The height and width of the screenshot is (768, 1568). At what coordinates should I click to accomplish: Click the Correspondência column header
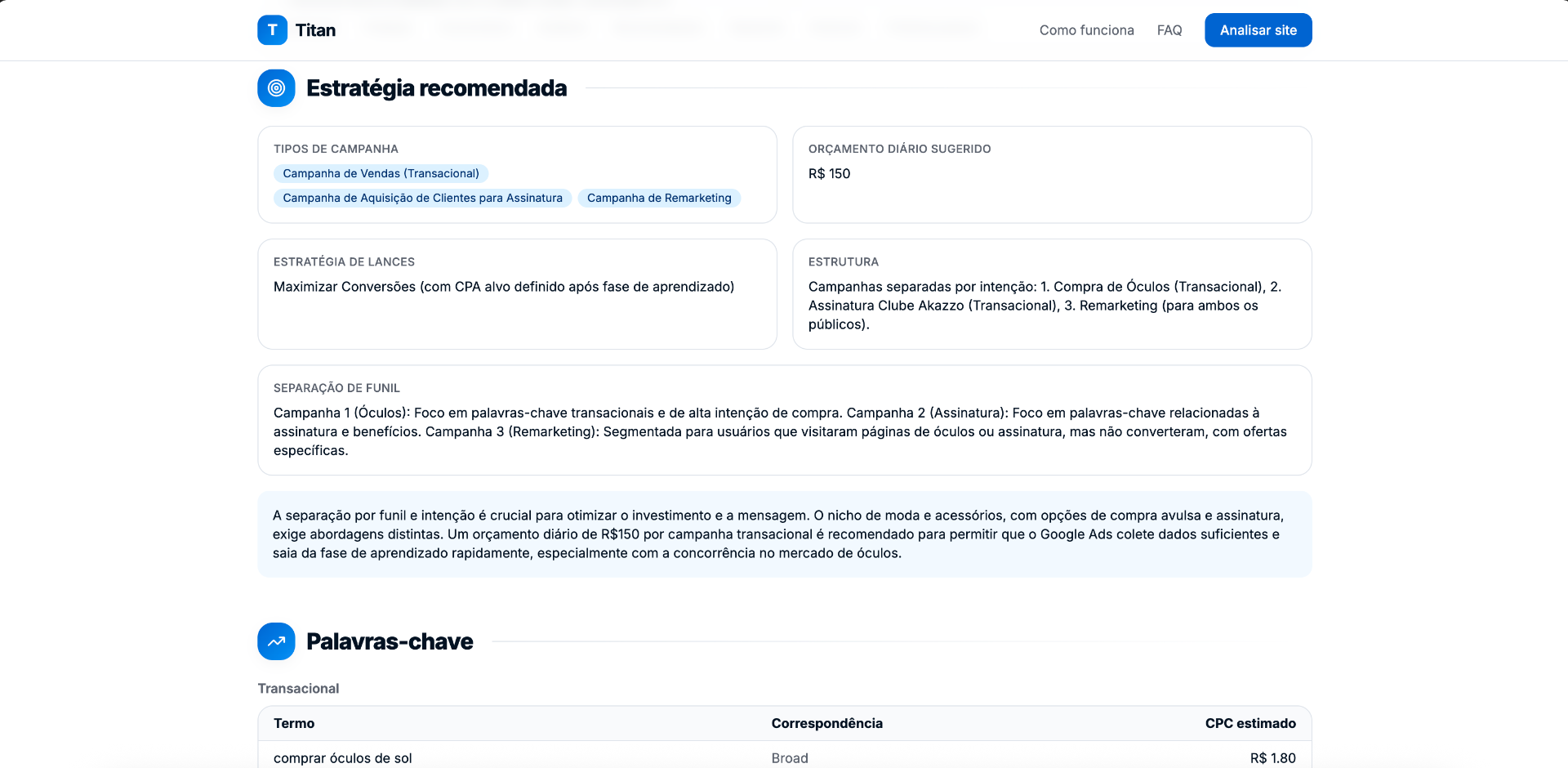point(826,723)
